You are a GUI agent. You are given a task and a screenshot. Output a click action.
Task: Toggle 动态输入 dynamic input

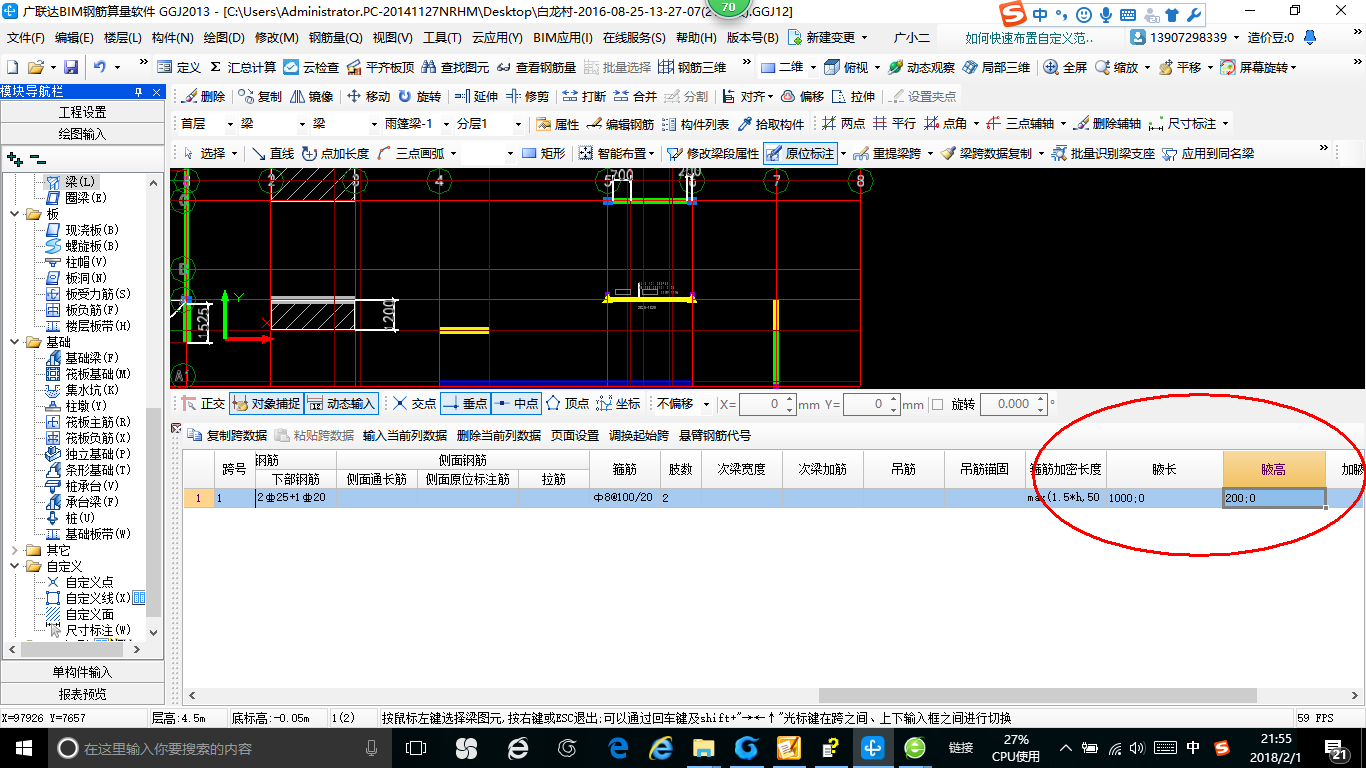341,404
